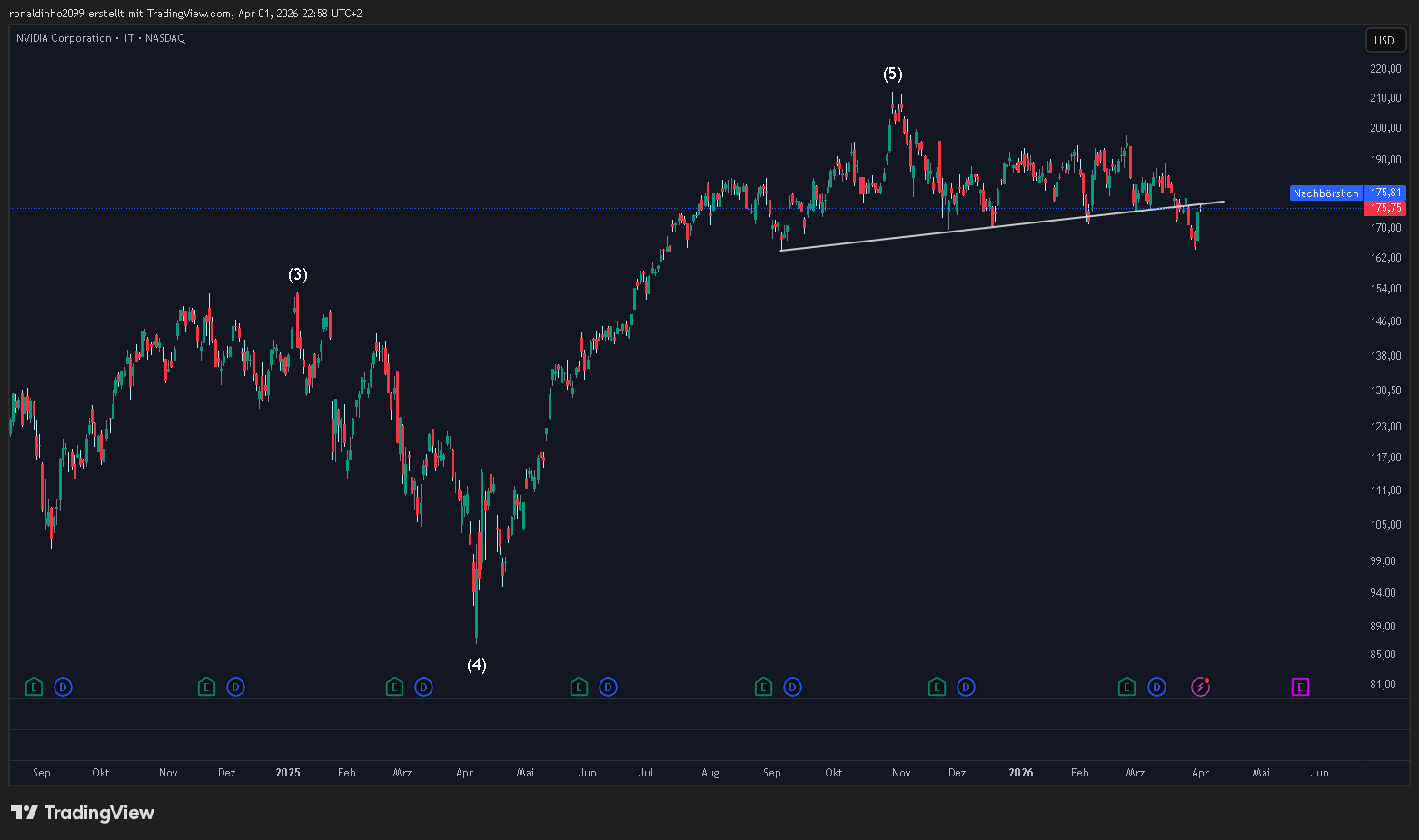The width and height of the screenshot is (1419, 840).
Task: Click the 2025 label on the time axis
Action: pos(288,773)
